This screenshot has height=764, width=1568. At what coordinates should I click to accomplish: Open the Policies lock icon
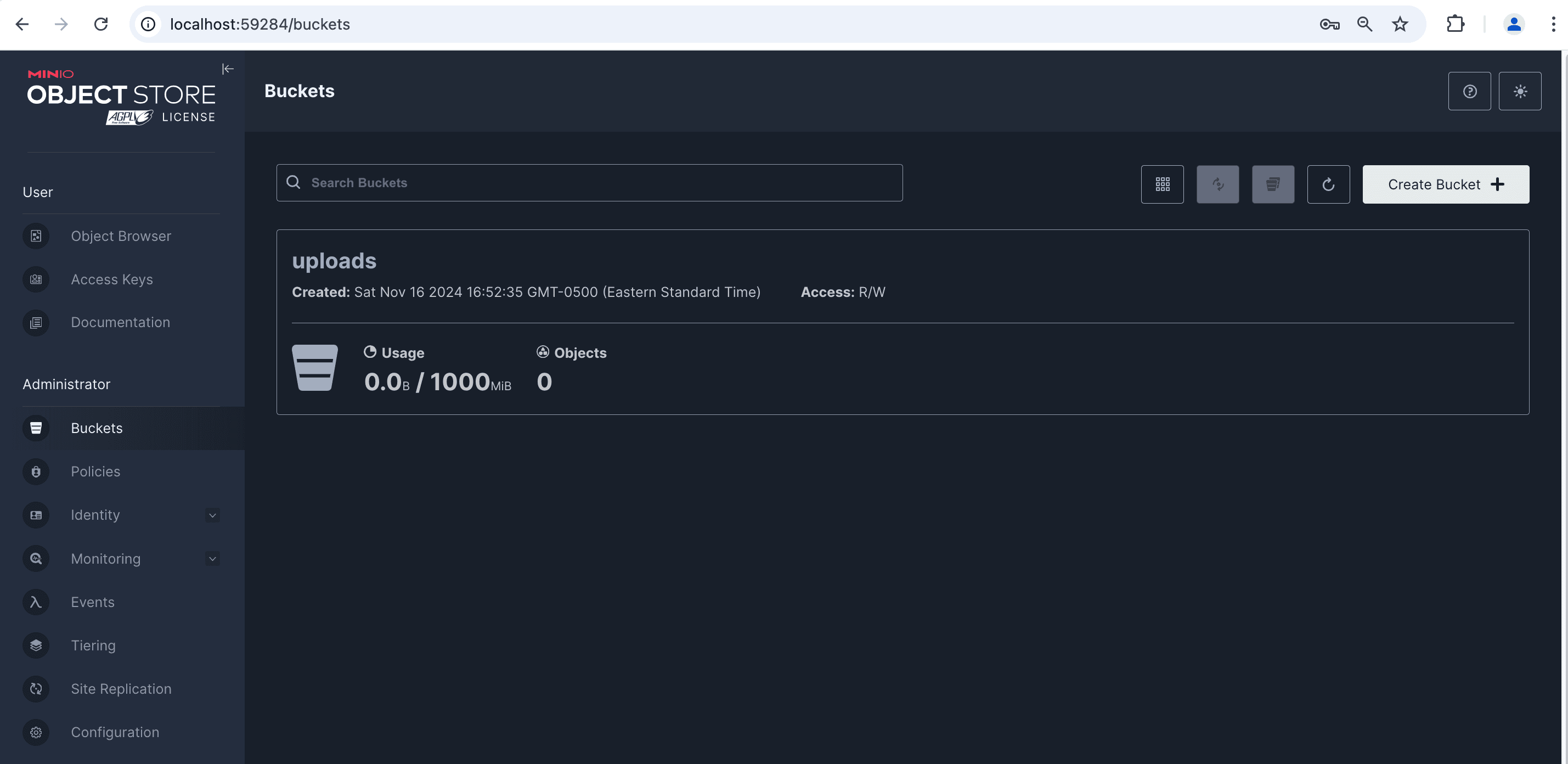(x=36, y=472)
